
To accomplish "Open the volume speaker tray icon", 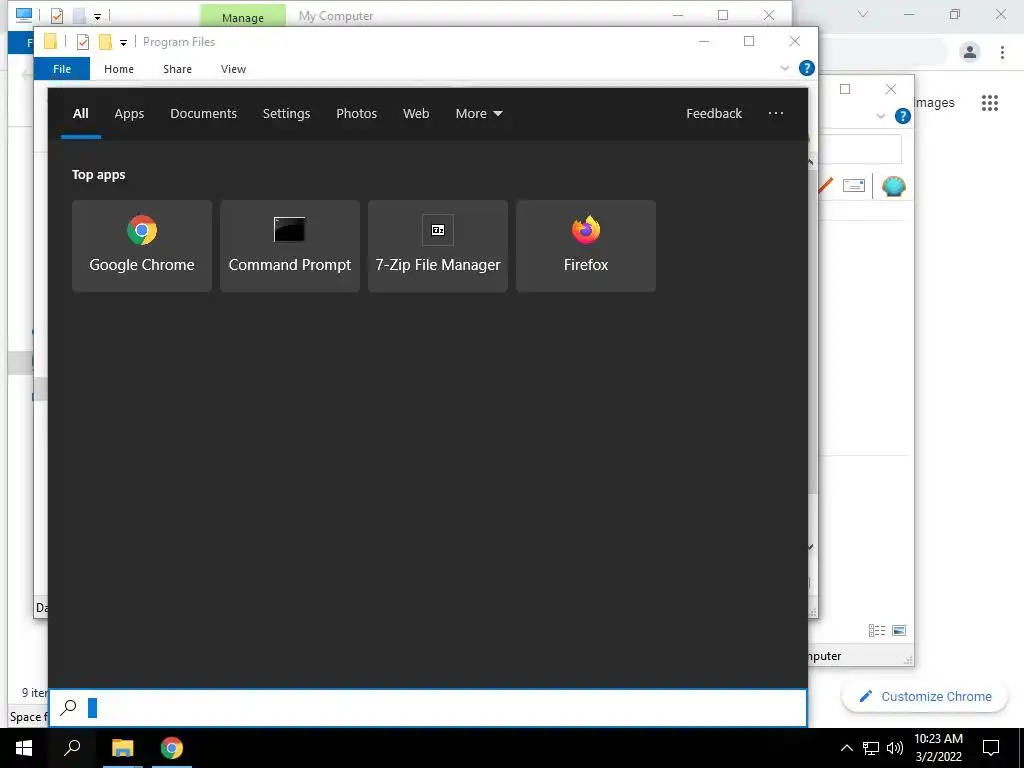I will pyautogui.click(x=895, y=748).
